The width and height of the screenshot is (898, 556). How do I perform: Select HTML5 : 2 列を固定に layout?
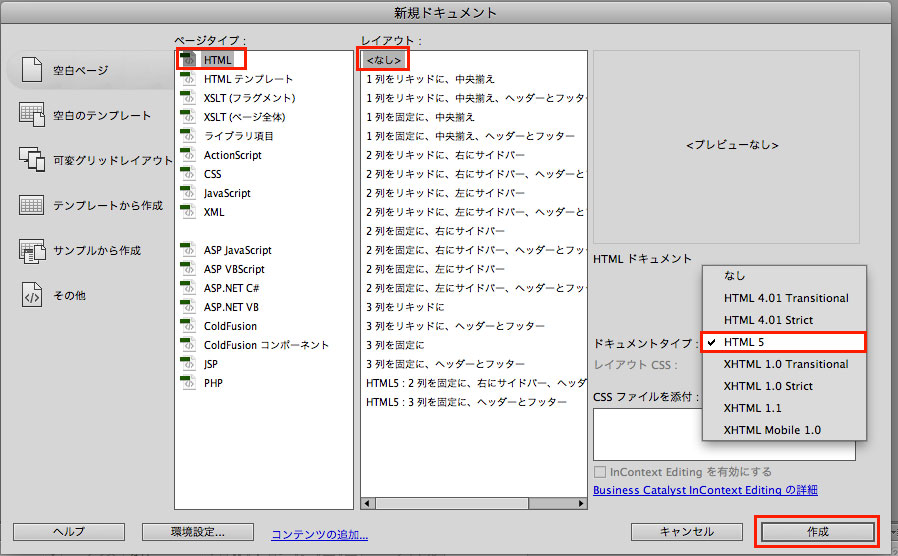476,383
